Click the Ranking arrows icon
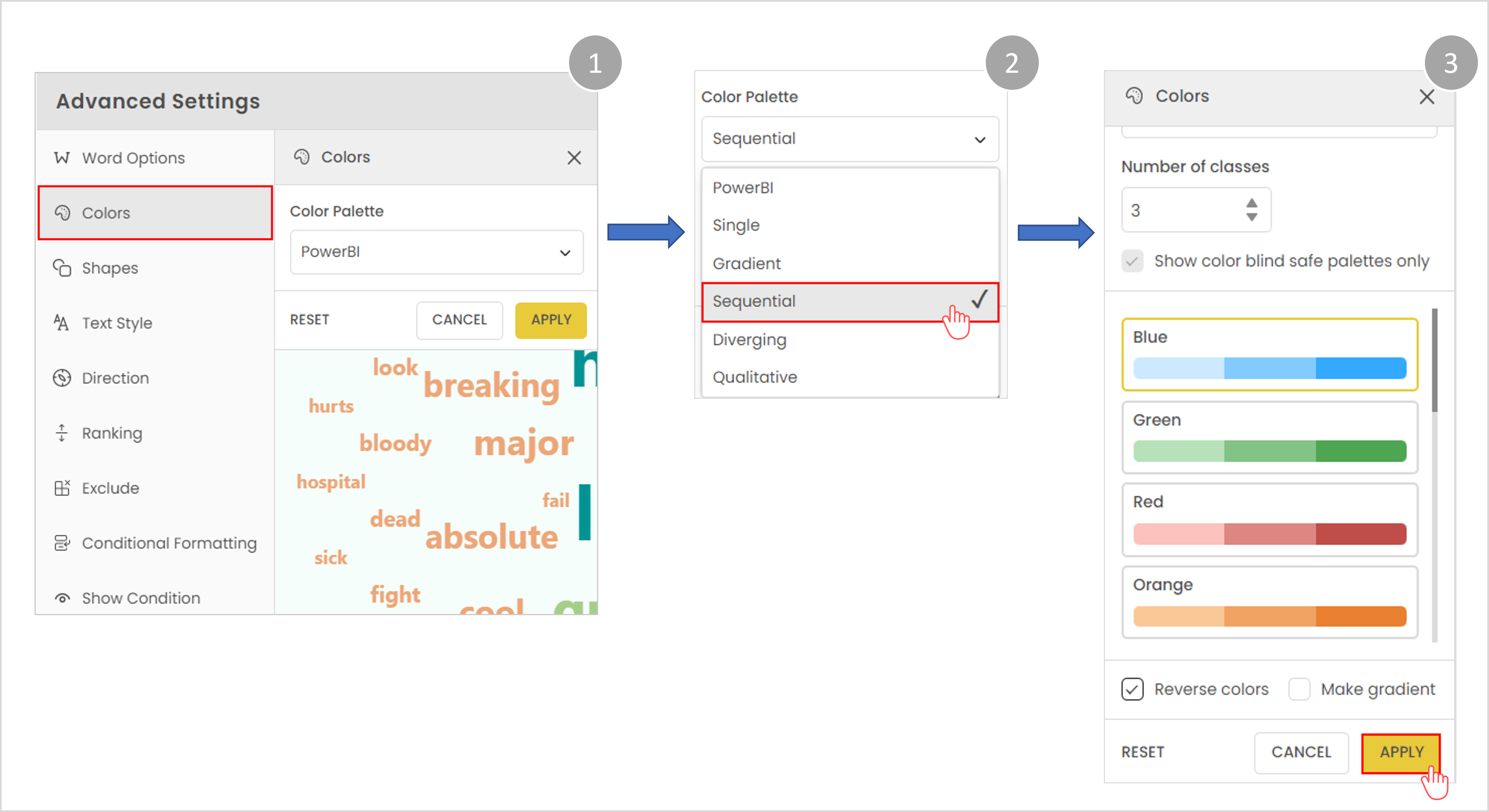 click(62, 433)
